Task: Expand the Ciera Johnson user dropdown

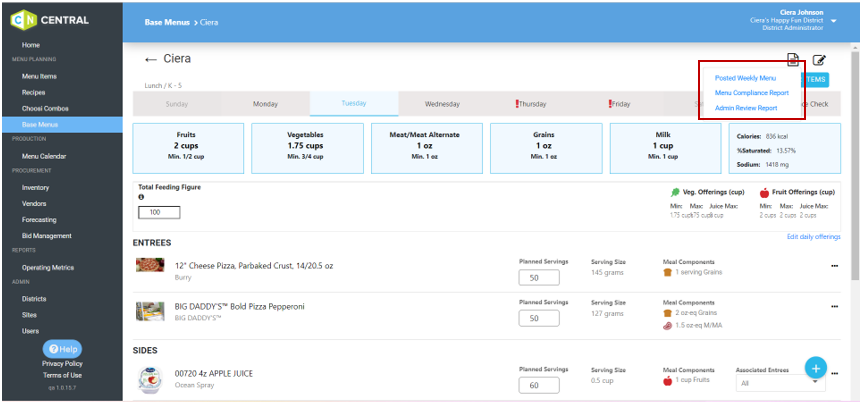Action: click(833, 21)
